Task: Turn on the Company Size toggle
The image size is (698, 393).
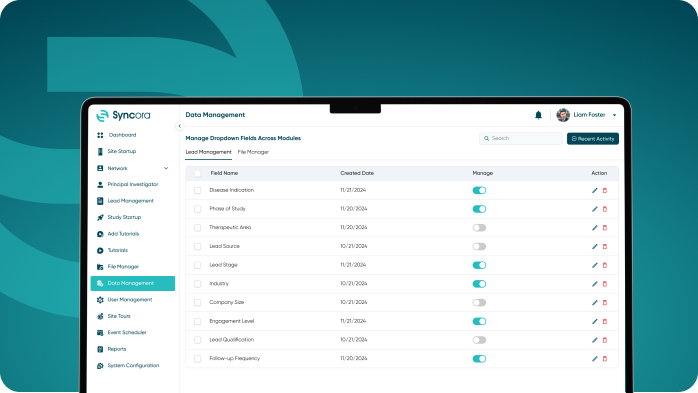Action: click(x=479, y=303)
